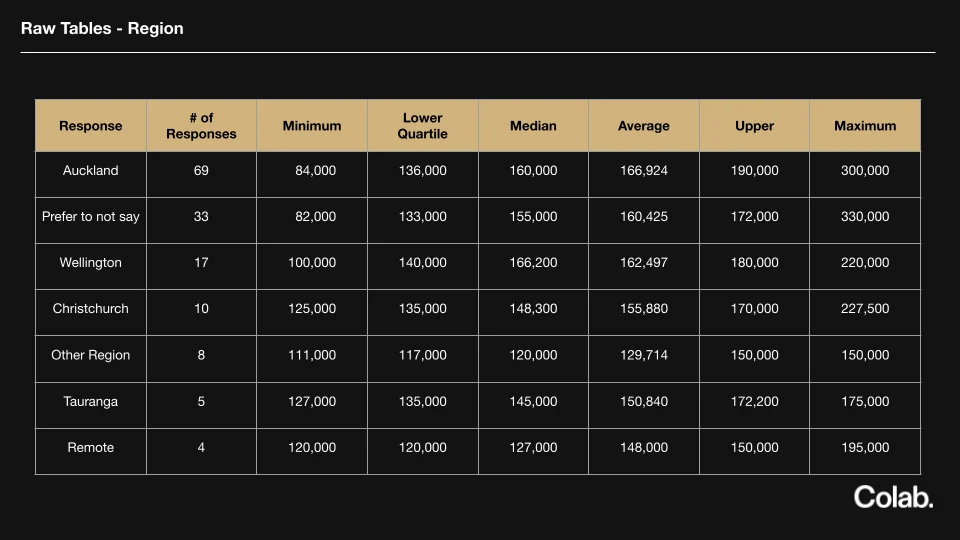Select the "Response" column header

coord(91,126)
